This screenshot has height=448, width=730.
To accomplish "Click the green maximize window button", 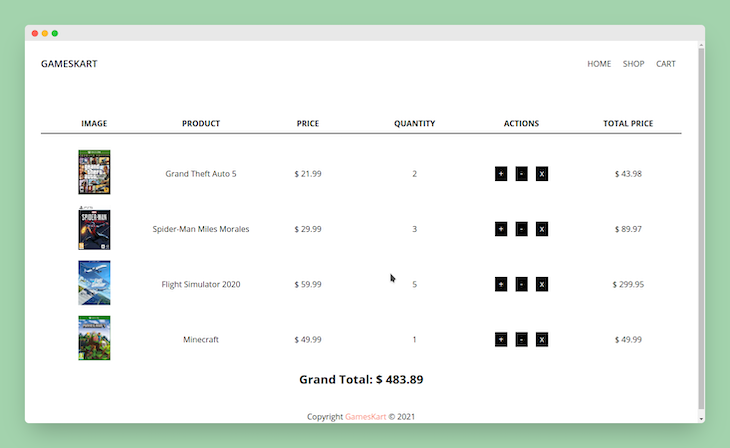I will click(55, 33).
